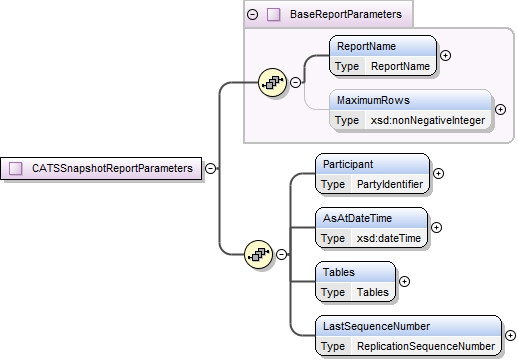This screenshot has height=361, width=518.
Task: Expand the ReportName element plus icon
Action: pyautogui.click(x=446, y=55)
